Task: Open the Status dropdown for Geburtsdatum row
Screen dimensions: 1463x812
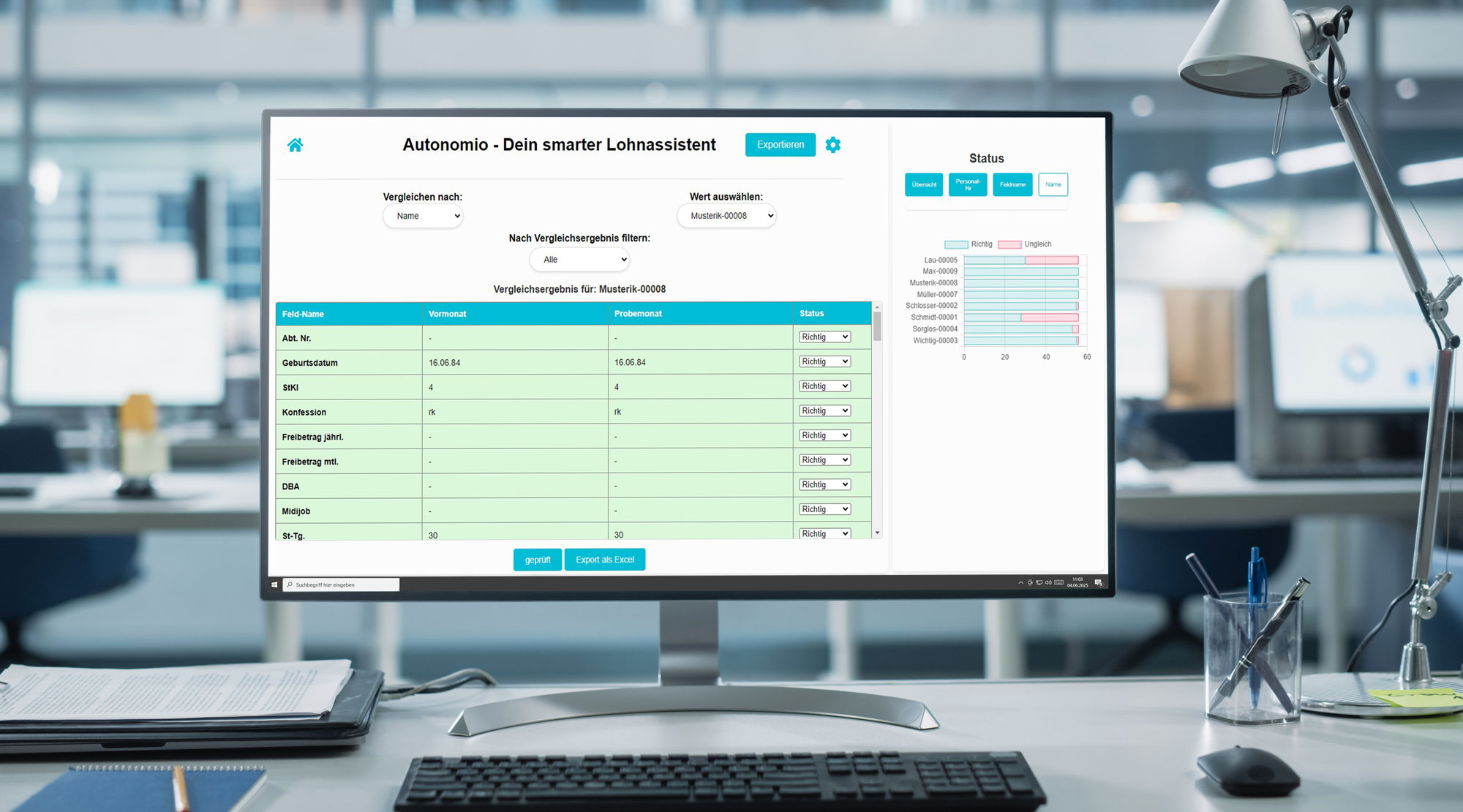Action: pyautogui.click(x=824, y=361)
